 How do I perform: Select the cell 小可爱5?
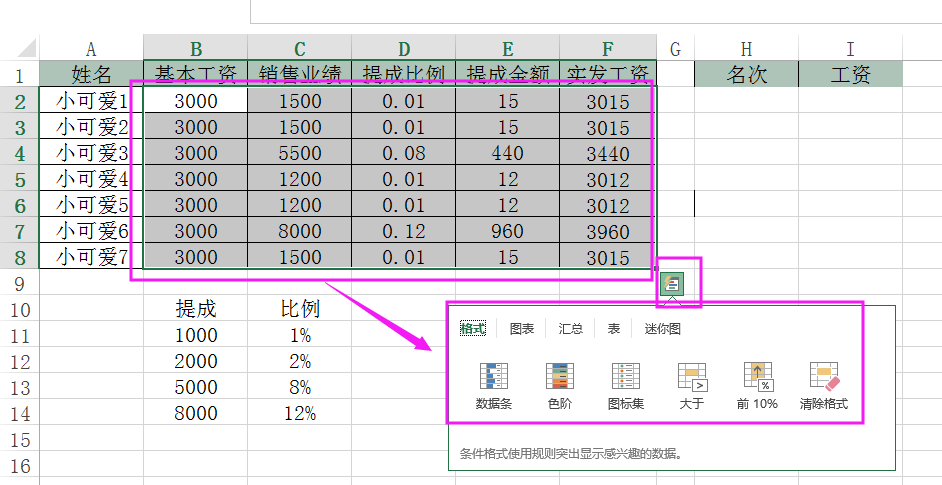point(91,205)
